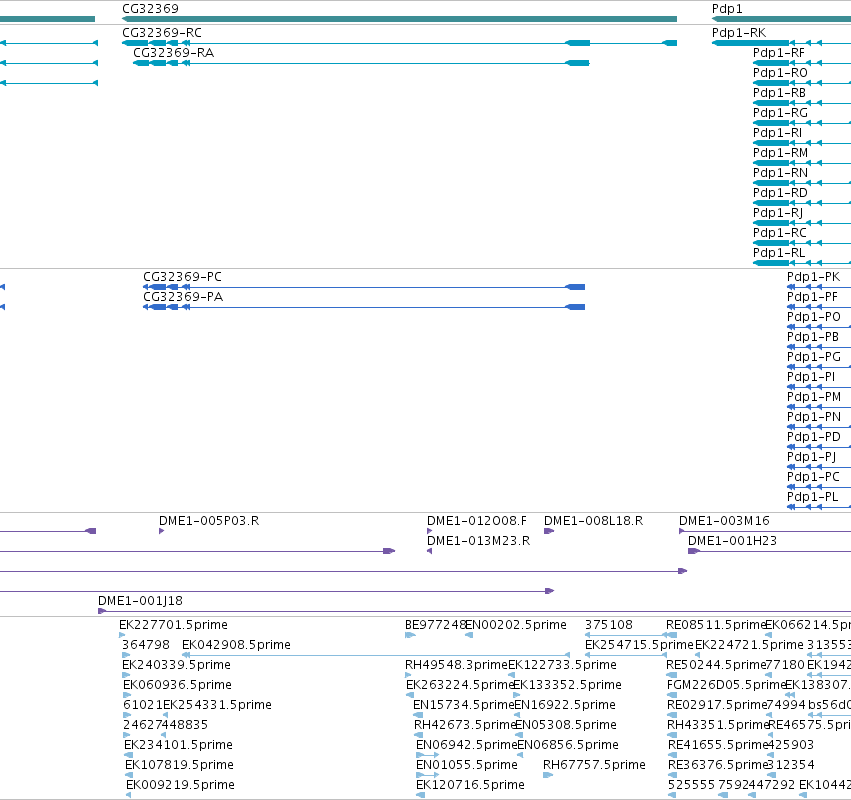
Task: Select the CG32369-PA protein label
Action: point(183,297)
